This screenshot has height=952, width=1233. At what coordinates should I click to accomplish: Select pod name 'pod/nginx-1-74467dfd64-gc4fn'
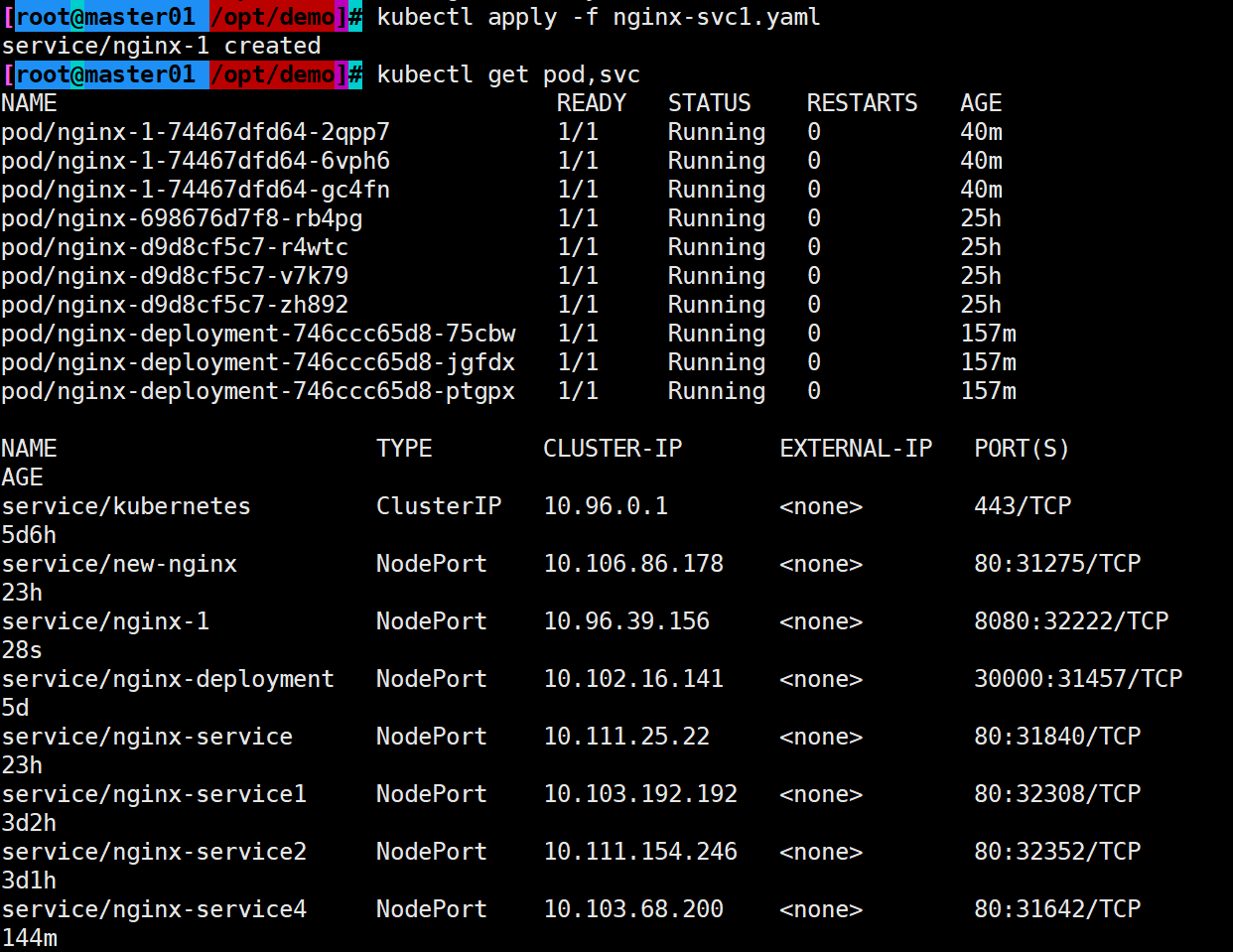pyautogui.click(x=196, y=190)
